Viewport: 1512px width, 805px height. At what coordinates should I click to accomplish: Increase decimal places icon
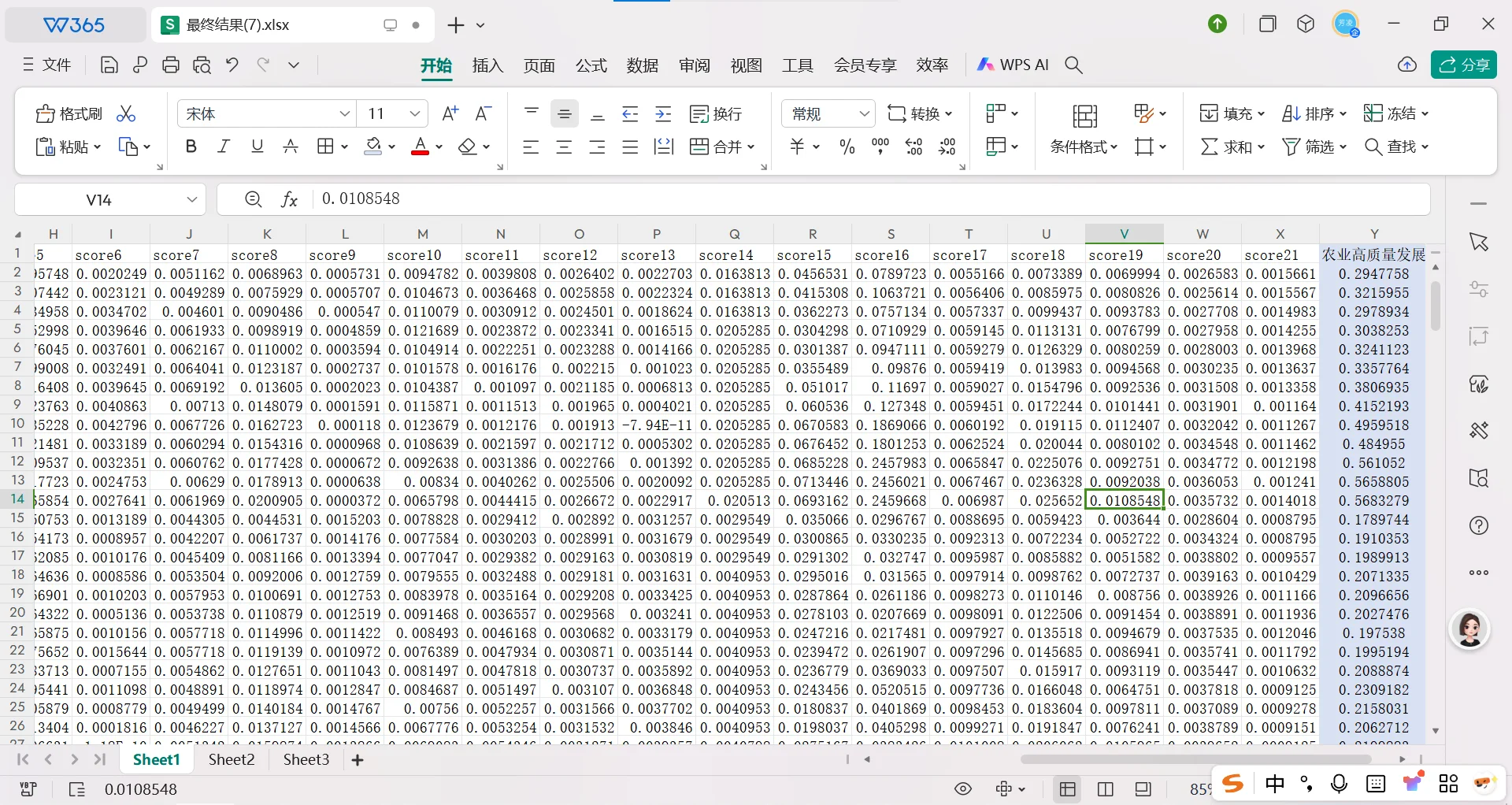point(913,147)
